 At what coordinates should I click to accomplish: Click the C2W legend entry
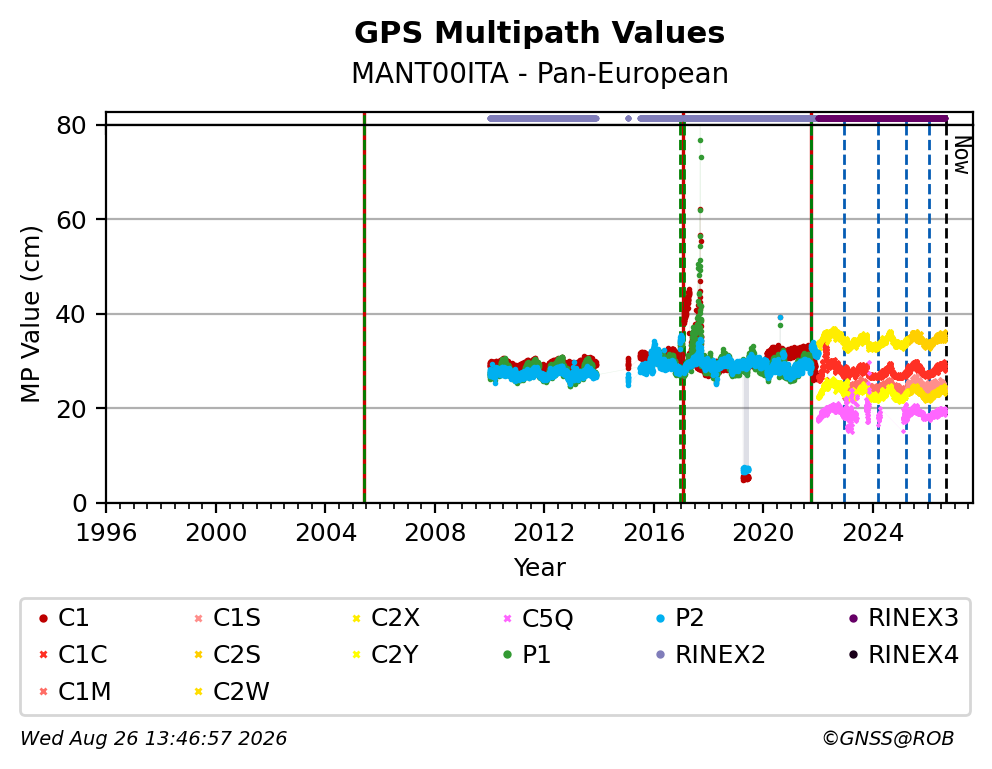coord(232,692)
